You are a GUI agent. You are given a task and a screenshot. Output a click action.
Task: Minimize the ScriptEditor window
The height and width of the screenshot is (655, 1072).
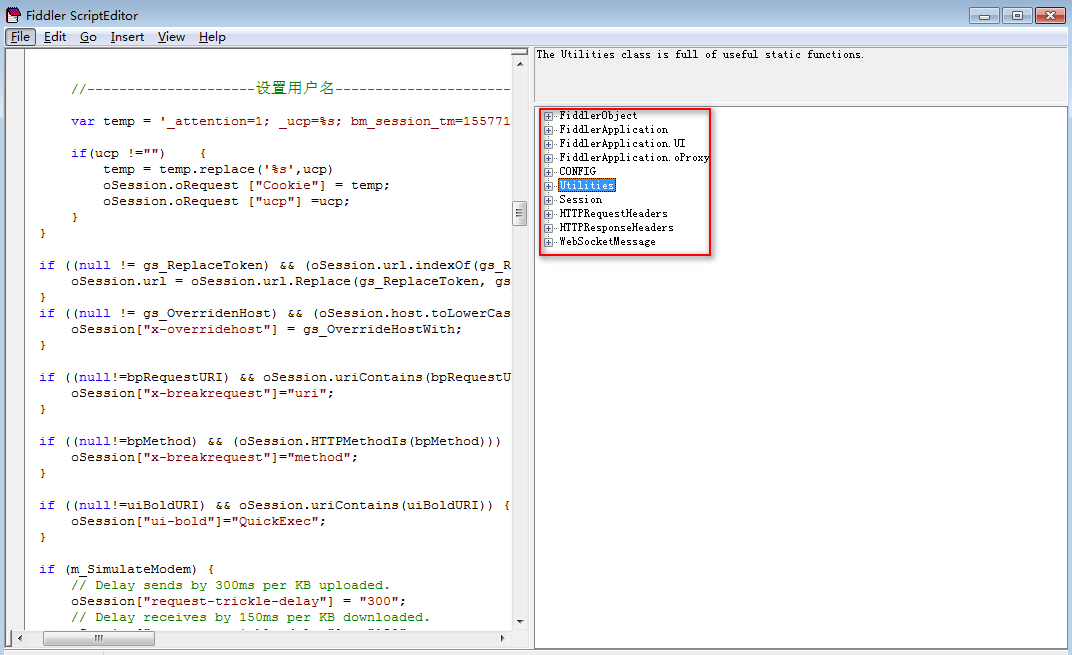coord(984,16)
